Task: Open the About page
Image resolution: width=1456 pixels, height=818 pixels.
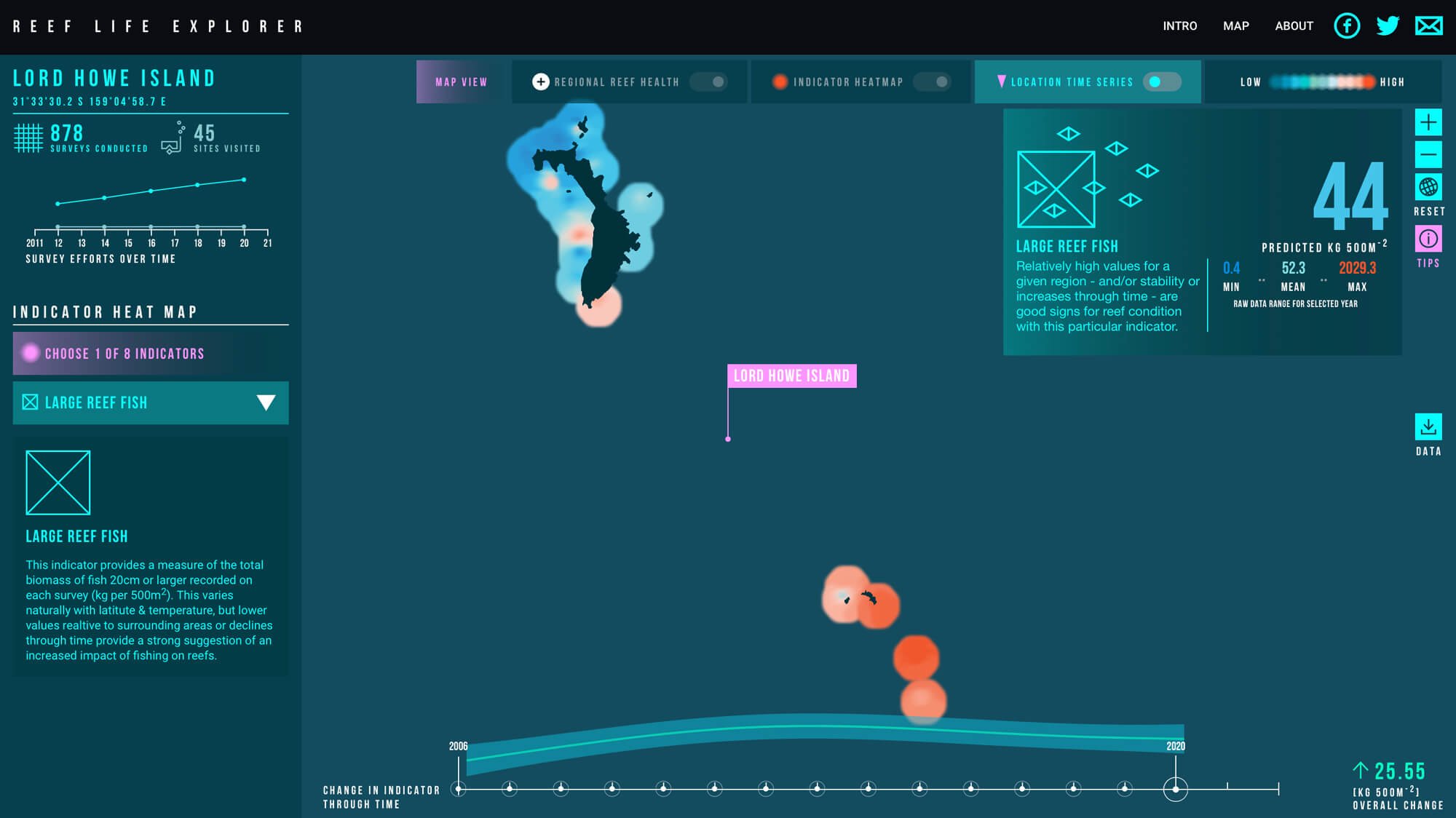Action: pyautogui.click(x=1294, y=26)
